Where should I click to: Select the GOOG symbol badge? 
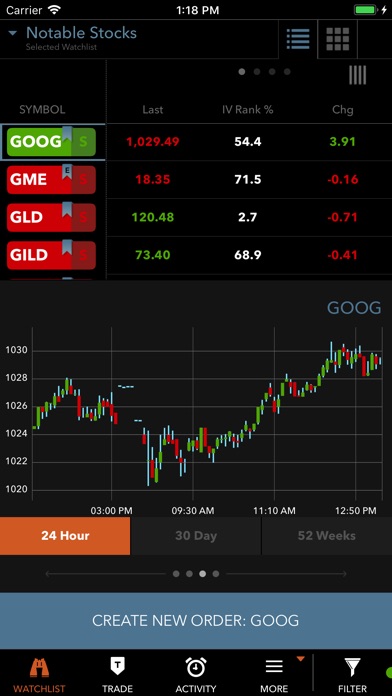[51, 142]
